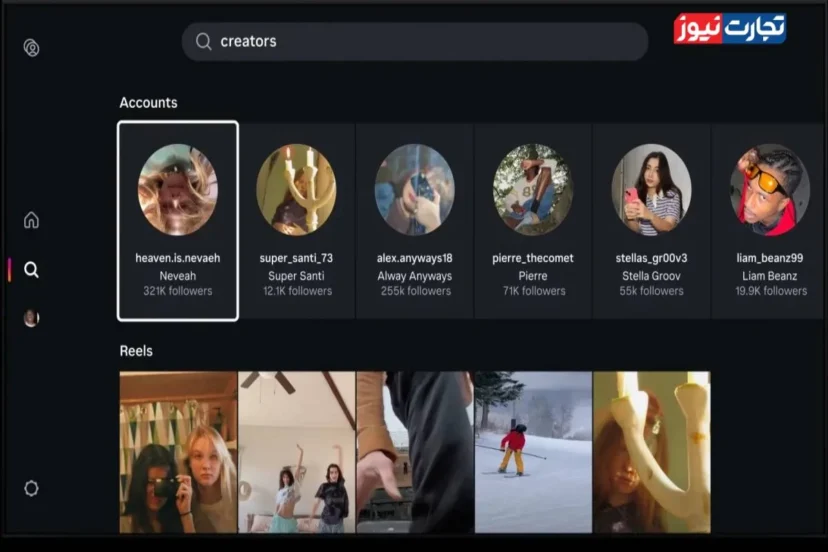Screen dimensions: 828x552
Task: Play the reel with two girls and camera
Action: coord(178,452)
